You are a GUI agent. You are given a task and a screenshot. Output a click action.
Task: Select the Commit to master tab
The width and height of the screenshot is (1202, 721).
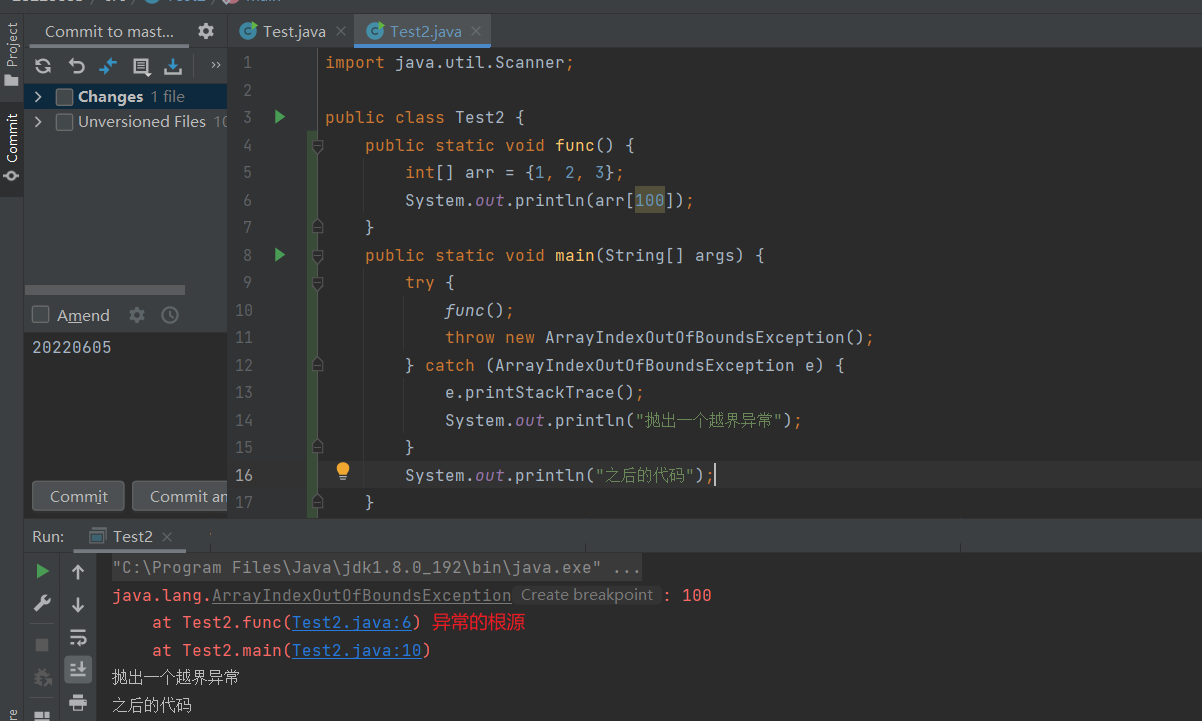109,31
